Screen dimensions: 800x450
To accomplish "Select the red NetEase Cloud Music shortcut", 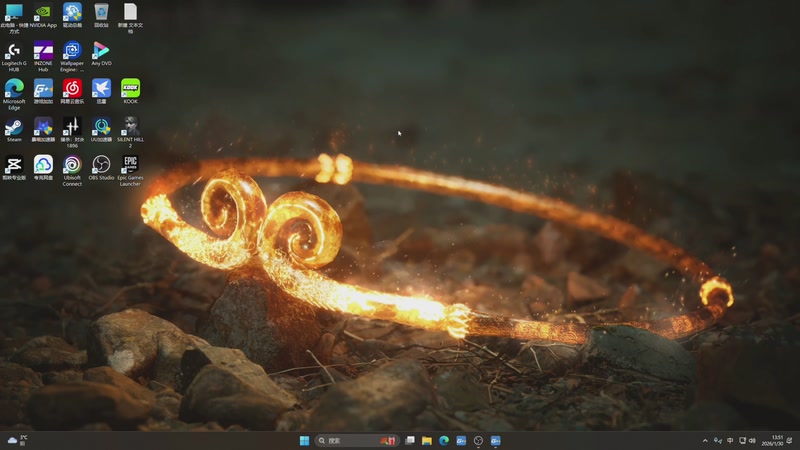I will (72, 92).
